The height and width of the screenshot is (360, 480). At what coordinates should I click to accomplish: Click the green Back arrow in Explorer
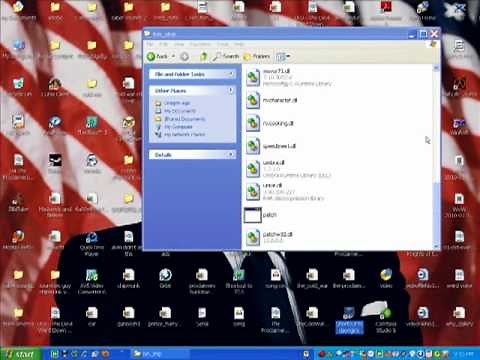pos(151,57)
